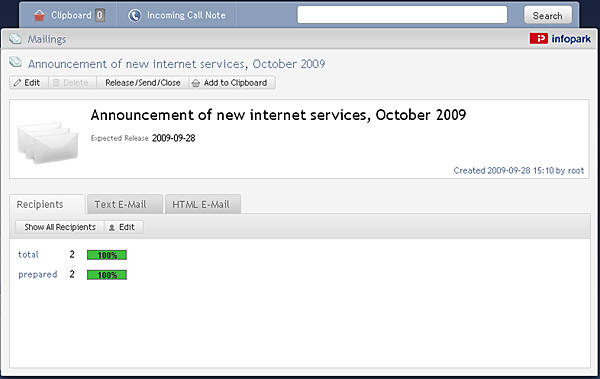The width and height of the screenshot is (600, 379).
Task: Click the Mailings envelope icon in header
Action: click(x=15, y=39)
